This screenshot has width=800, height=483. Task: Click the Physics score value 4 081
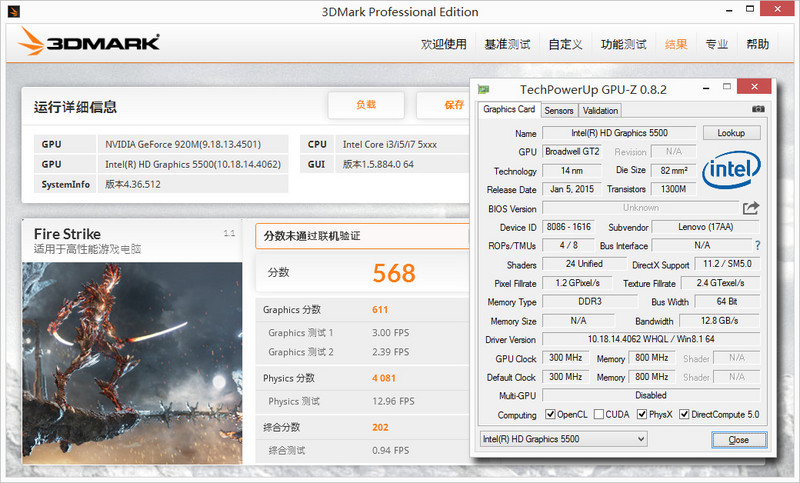(x=384, y=378)
